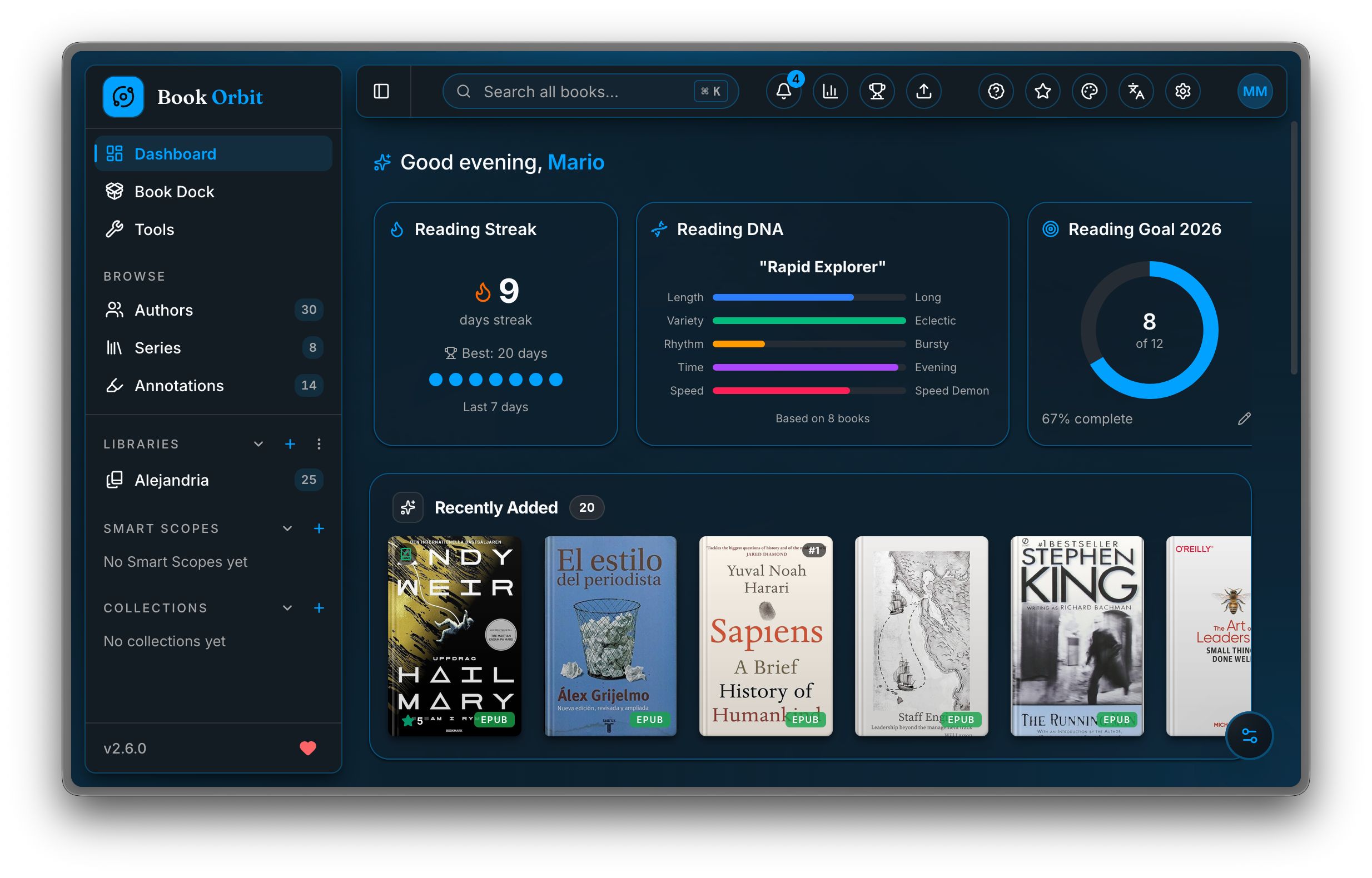Click the Variety DNA bar
The image size is (1372, 878).
click(809, 321)
